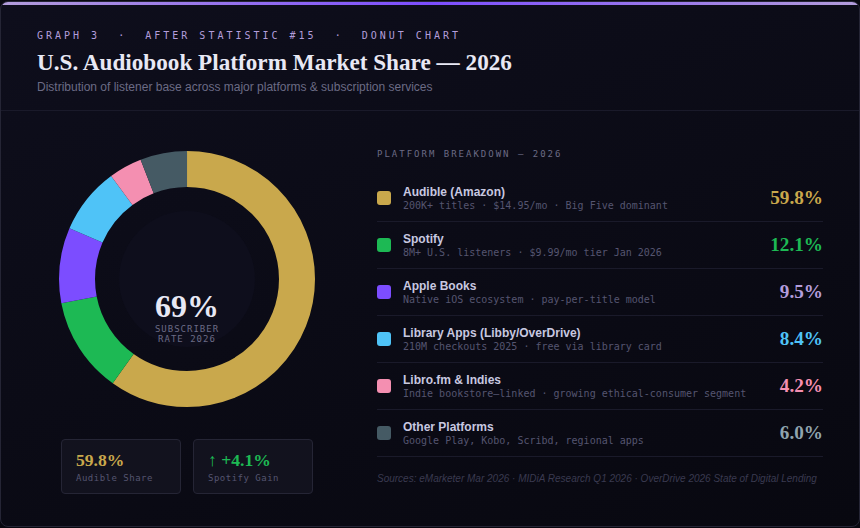
Task: Click the Spotify platform name
Action: 423,239
